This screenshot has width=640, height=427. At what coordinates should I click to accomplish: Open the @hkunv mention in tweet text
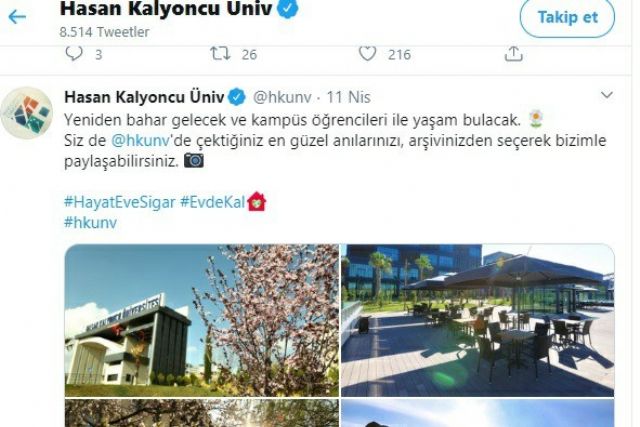(x=140, y=140)
